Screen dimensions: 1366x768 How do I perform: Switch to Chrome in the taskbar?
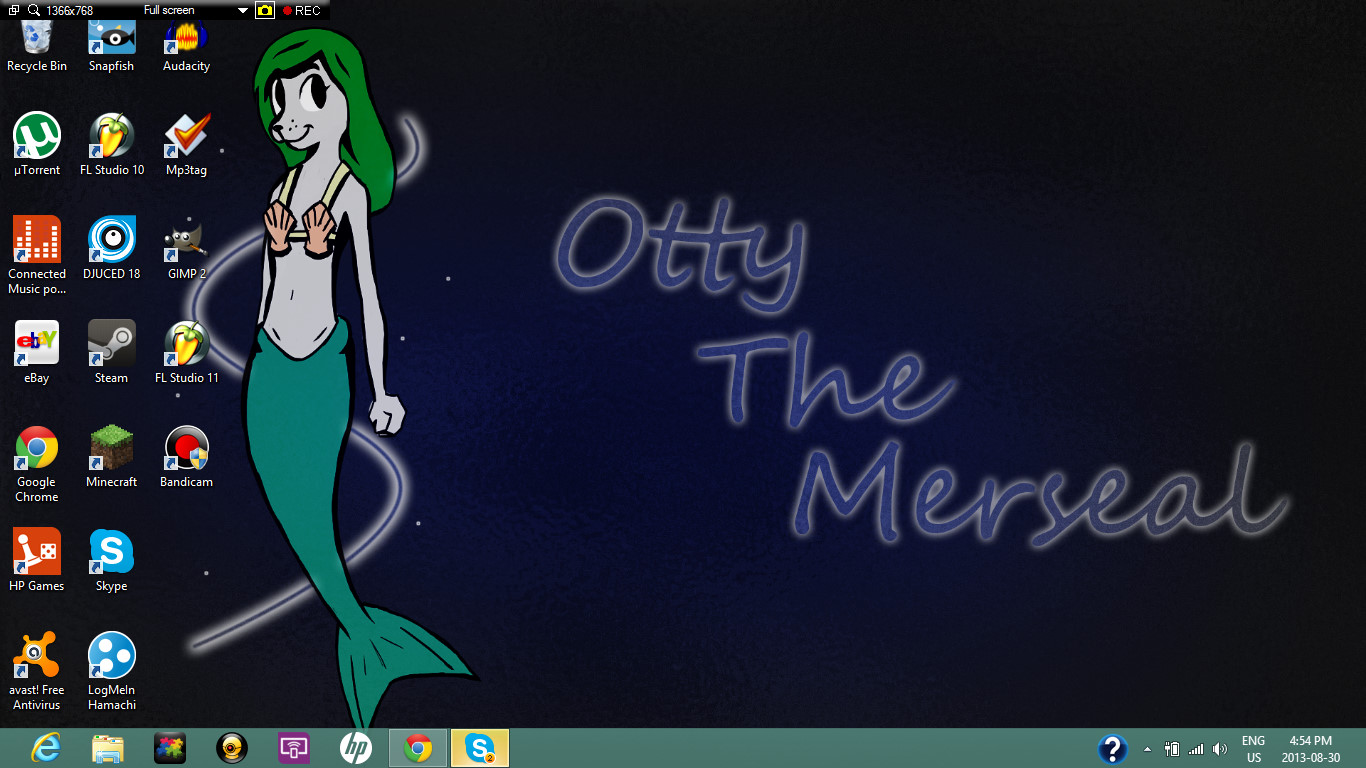[x=418, y=748]
